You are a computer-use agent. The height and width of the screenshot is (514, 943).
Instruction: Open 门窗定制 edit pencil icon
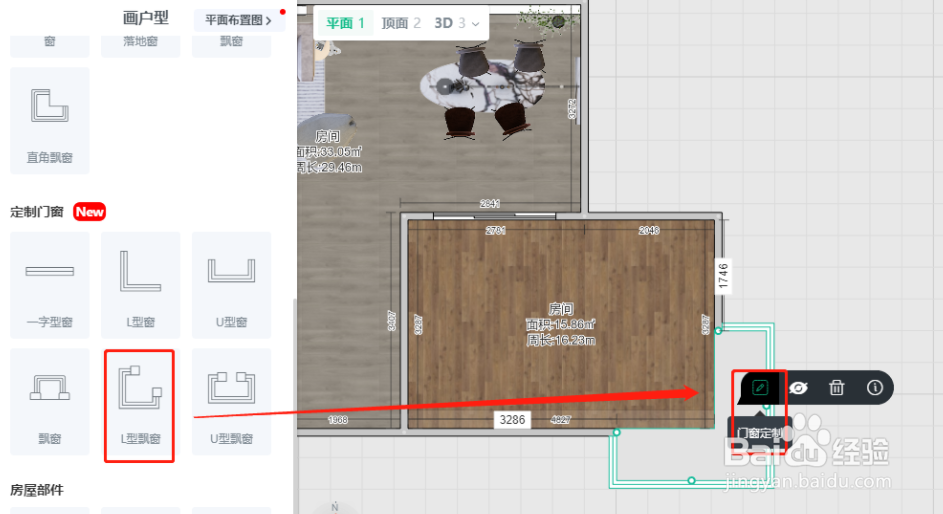pos(760,388)
